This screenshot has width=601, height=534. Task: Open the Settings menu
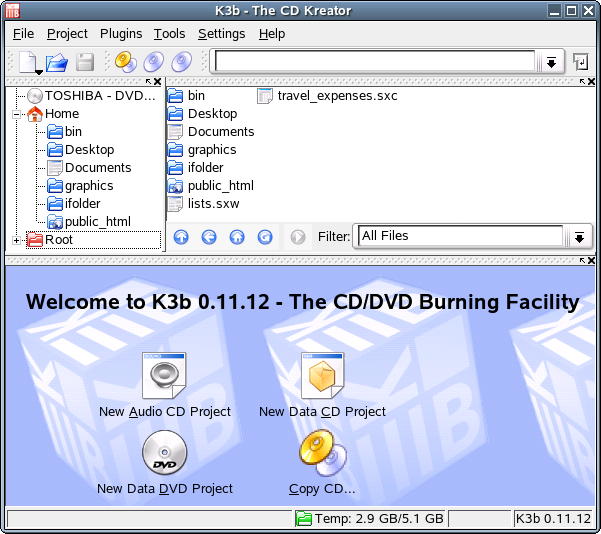point(222,34)
